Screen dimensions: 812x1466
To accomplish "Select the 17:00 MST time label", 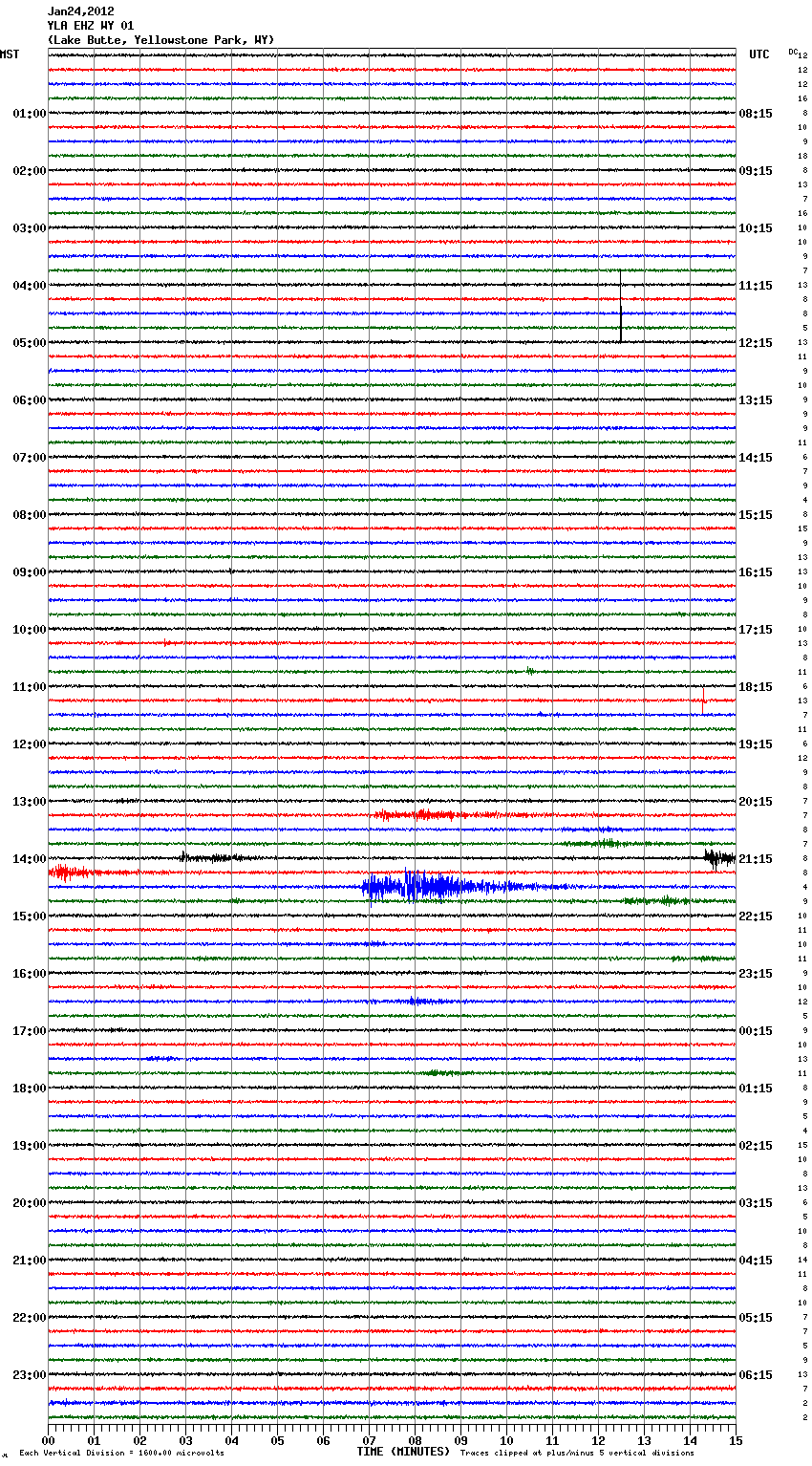I will [x=30, y=1031].
